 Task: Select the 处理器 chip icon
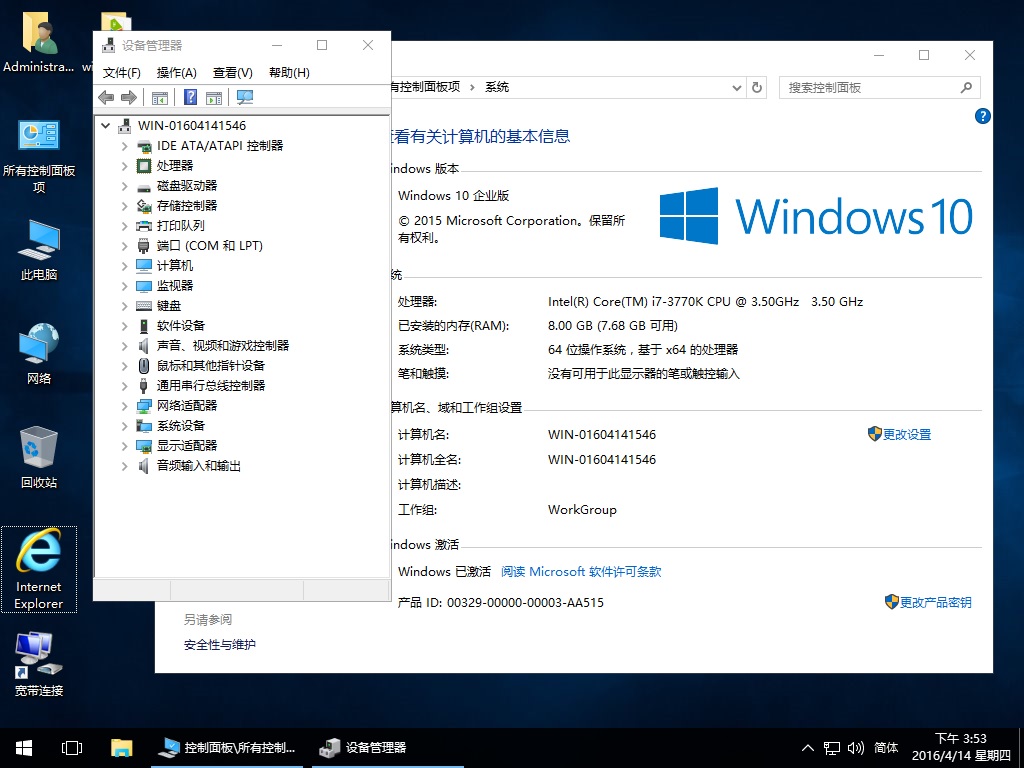click(x=144, y=166)
